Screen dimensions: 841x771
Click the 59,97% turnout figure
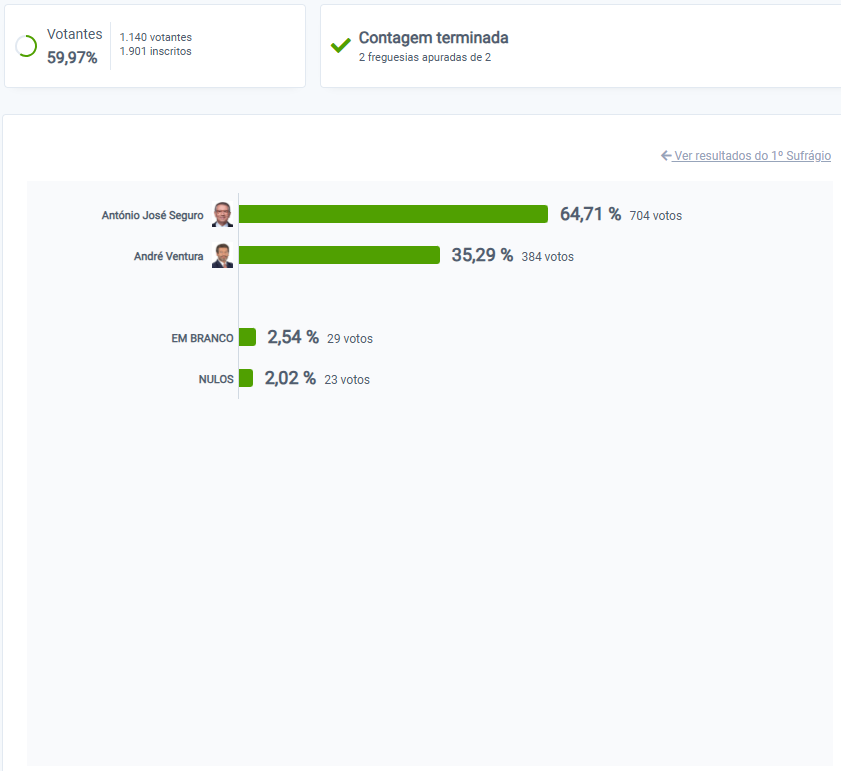72,57
